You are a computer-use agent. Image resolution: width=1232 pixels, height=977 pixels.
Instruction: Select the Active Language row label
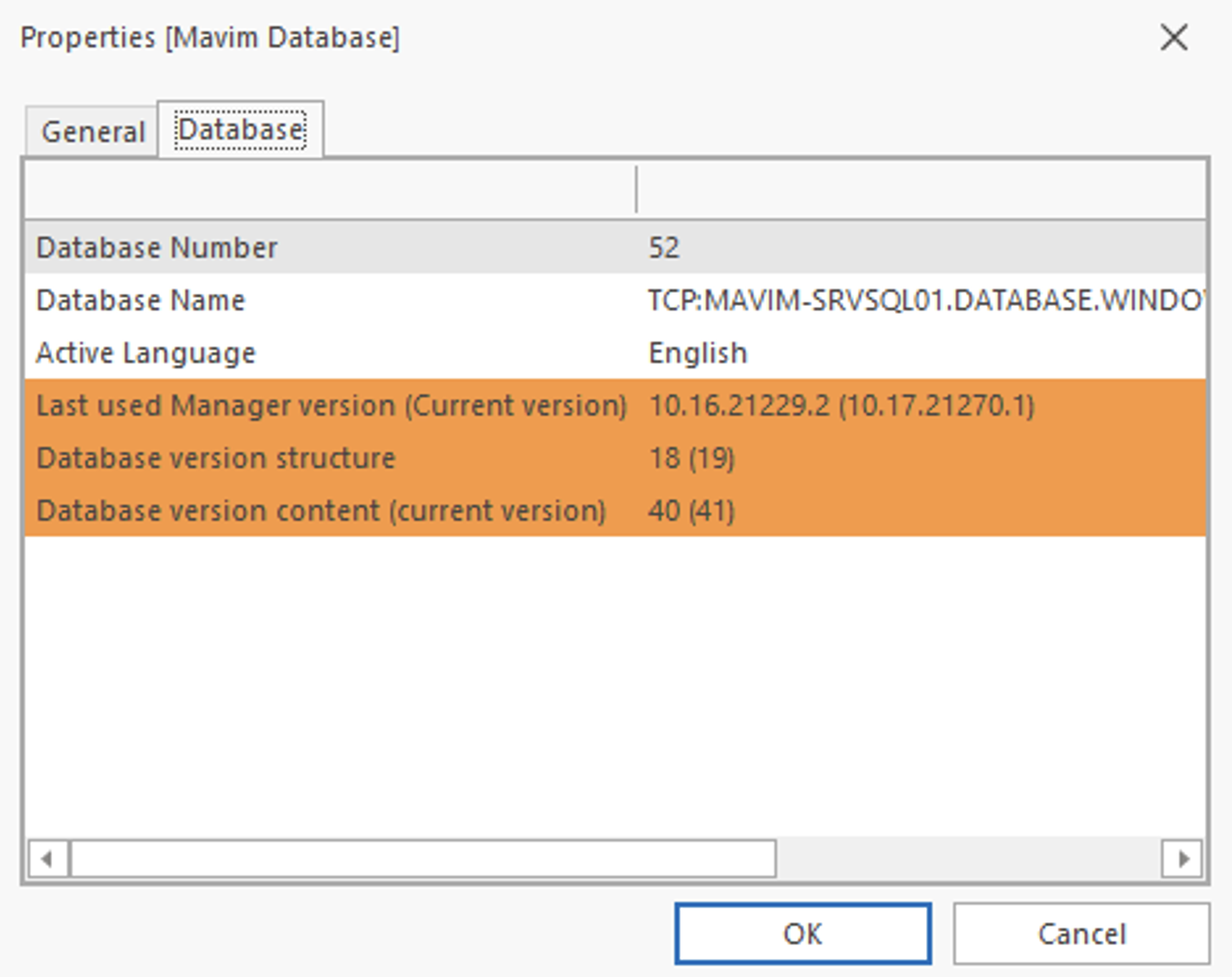146,353
